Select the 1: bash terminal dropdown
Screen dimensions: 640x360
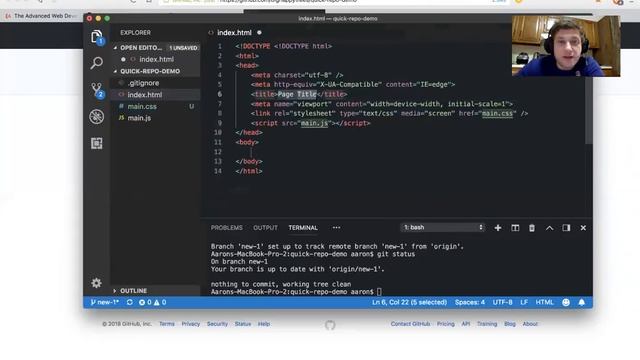(443, 227)
